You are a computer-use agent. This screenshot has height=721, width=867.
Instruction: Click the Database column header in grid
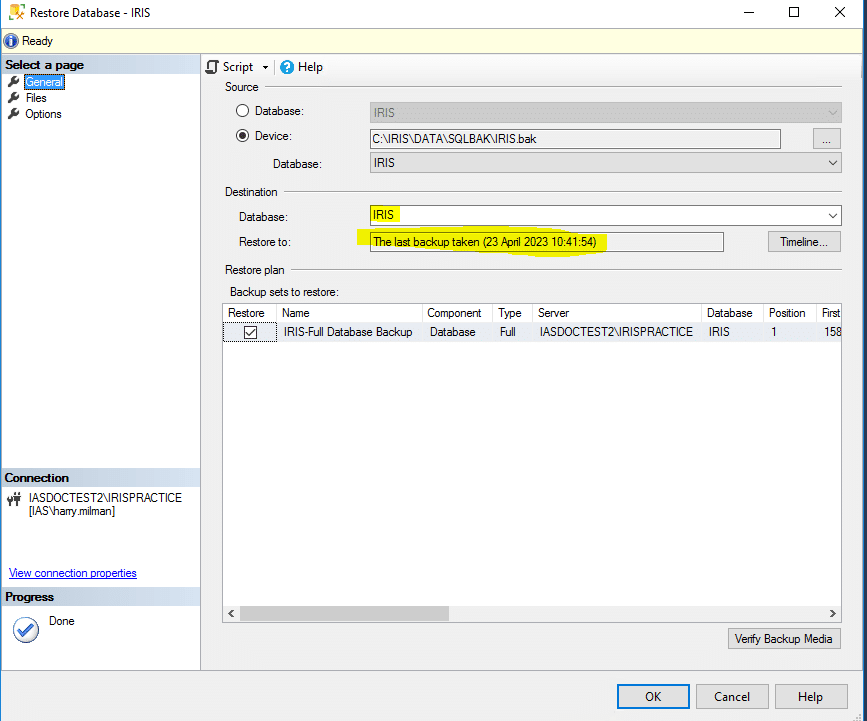point(732,313)
